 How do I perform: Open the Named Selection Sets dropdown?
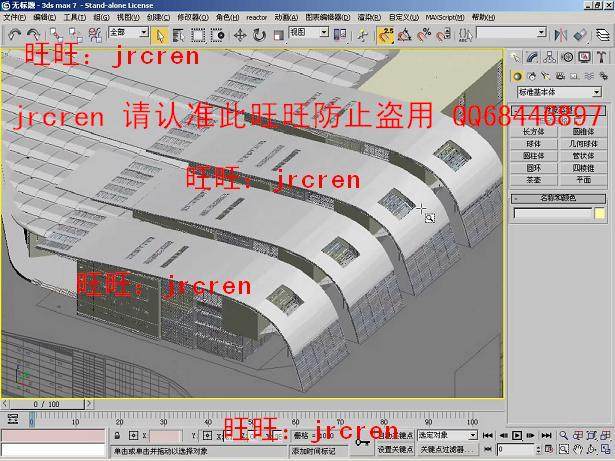click(511, 33)
